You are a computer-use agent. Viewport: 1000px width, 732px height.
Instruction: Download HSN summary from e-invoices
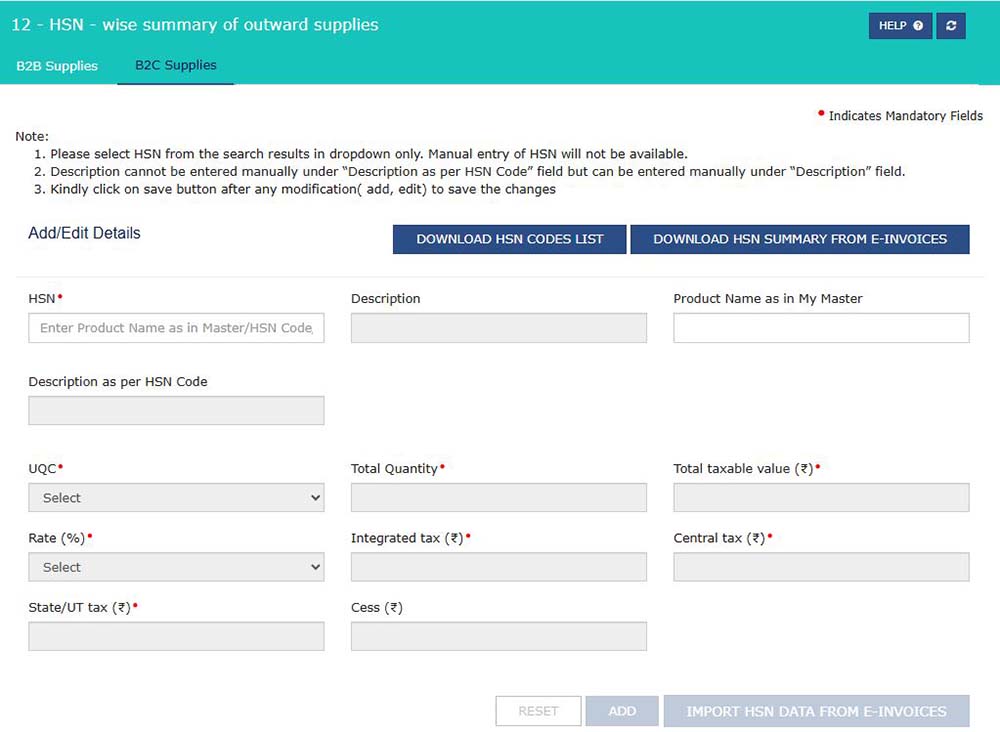[x=801, y=240]
